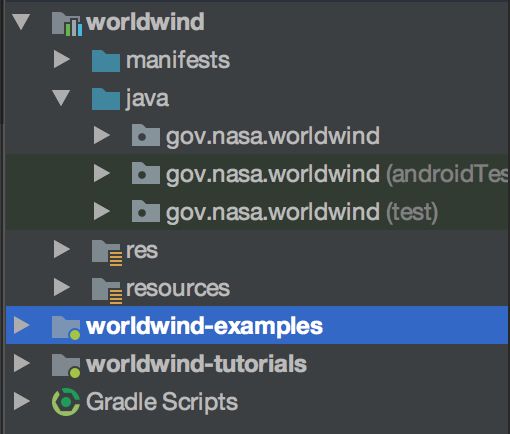Viewport: 510px width, 434px height.
Task: Select the resources folder label
Action: pyautogui.click(x=178, y=288)
